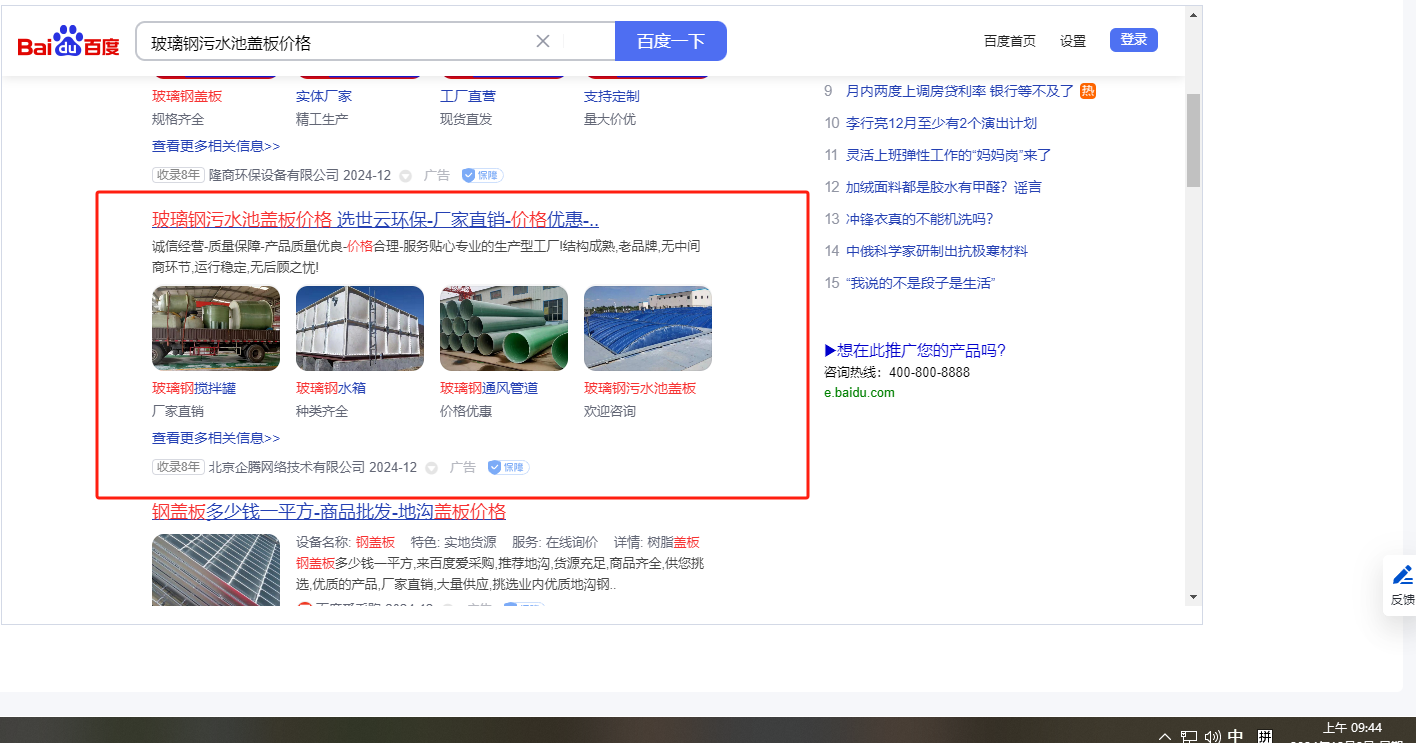Click company name 隆商环保设备有限公司

point(274,175)
